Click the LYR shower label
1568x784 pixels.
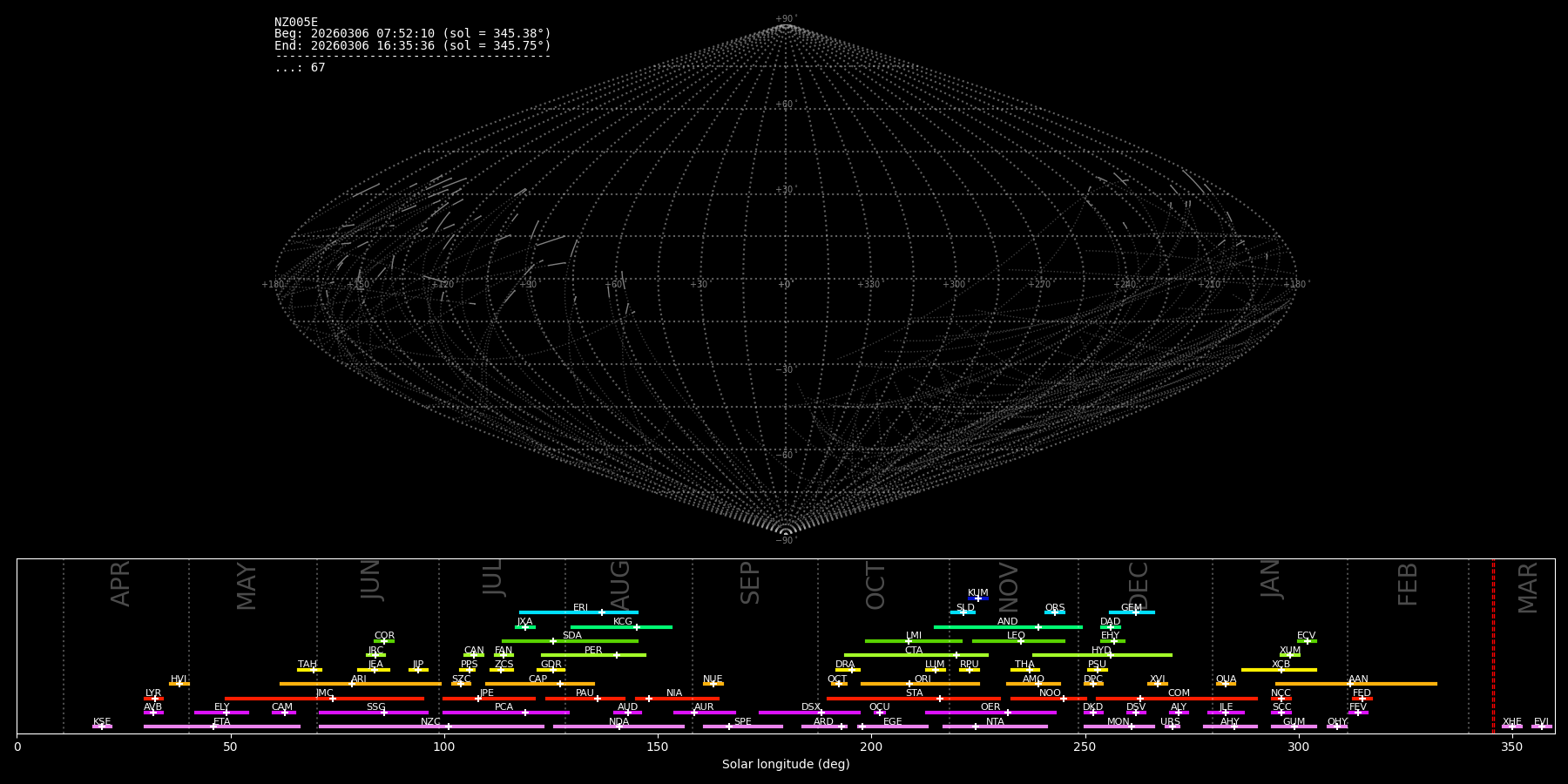[153, 693]
